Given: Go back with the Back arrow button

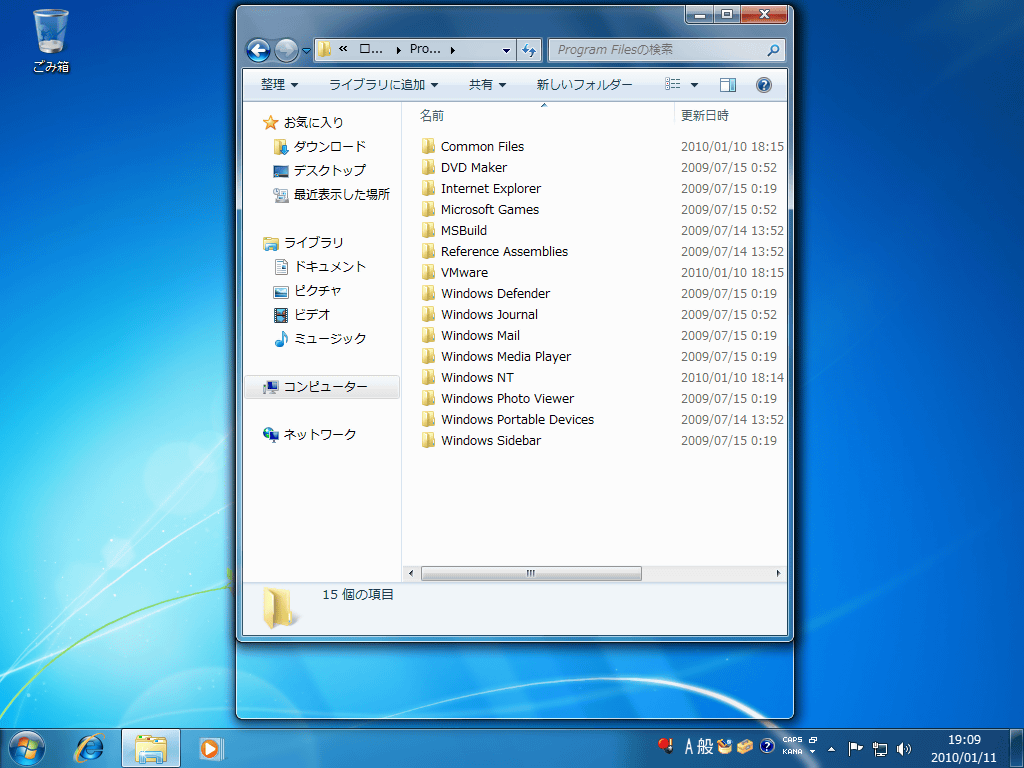Looking at the screenshot, I should coord(258,50).
